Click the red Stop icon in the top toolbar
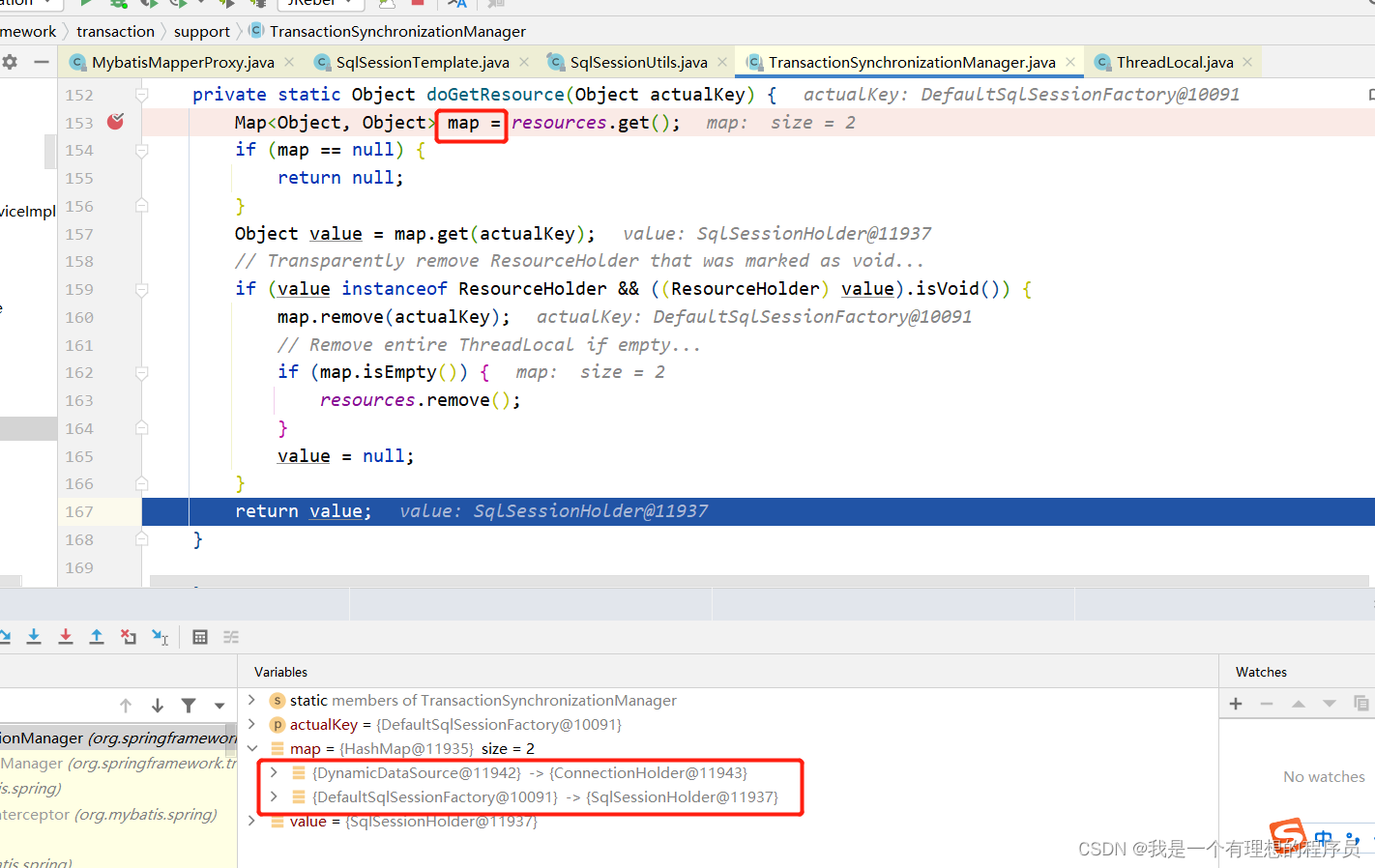This screenshot has width=1375, height=868. click(418, 3)
